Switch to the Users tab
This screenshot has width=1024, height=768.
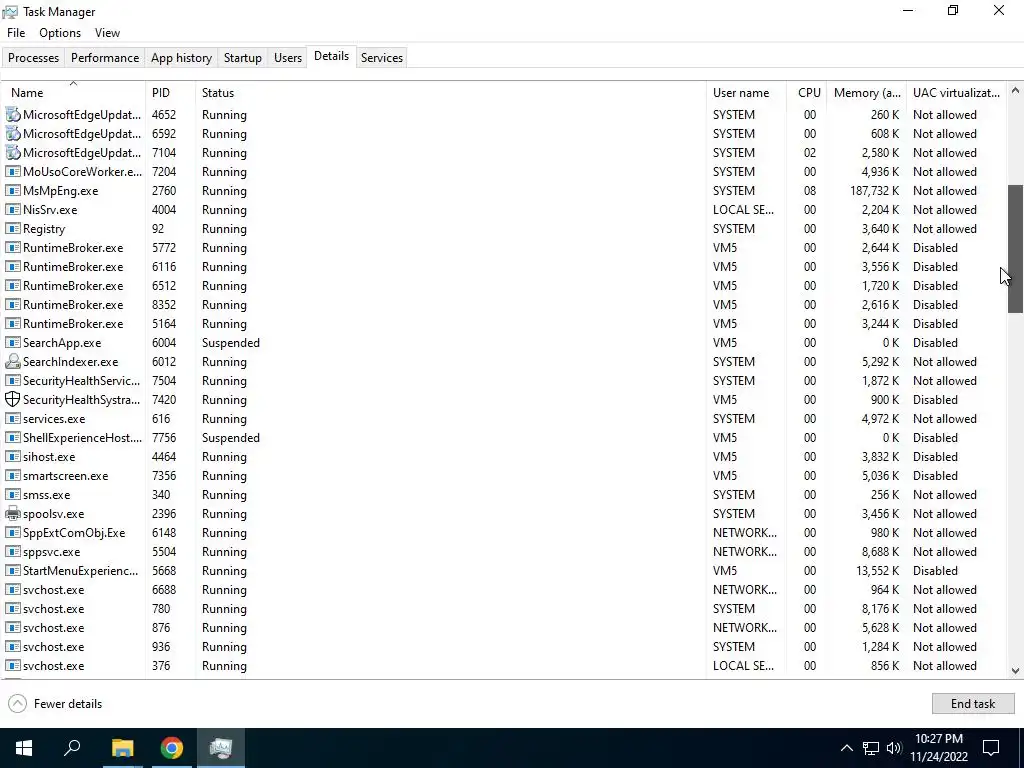point(288,57)
